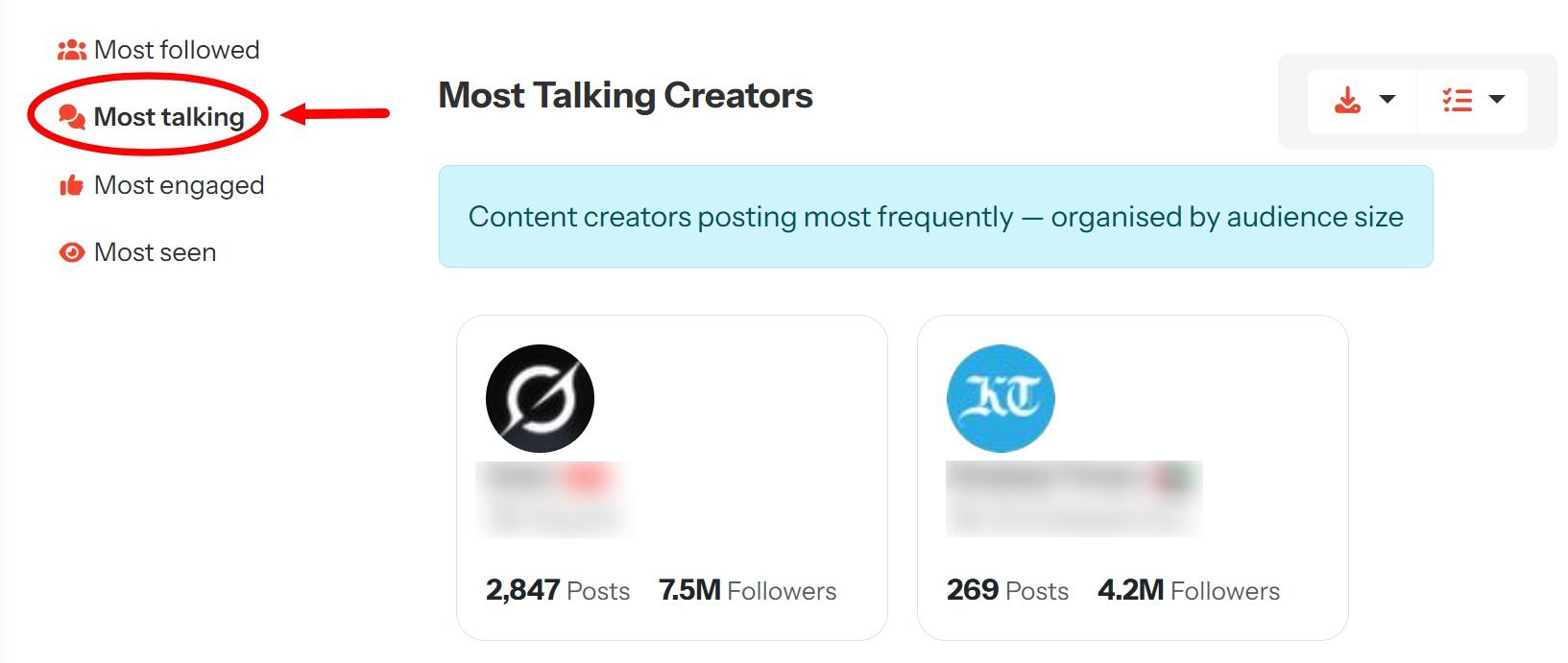
Task: Click the 7.5M Followers count
Action: 747,590
